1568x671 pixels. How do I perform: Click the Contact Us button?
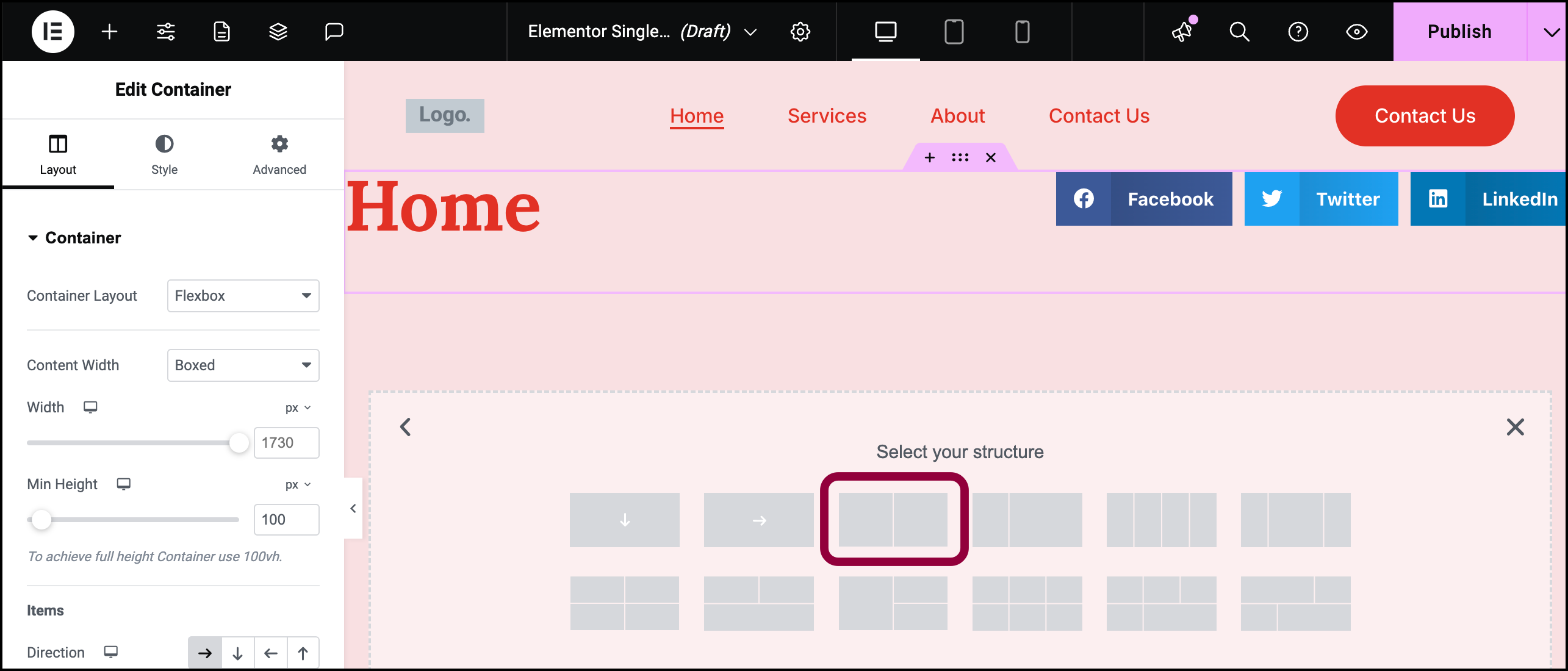point(1425,115)
